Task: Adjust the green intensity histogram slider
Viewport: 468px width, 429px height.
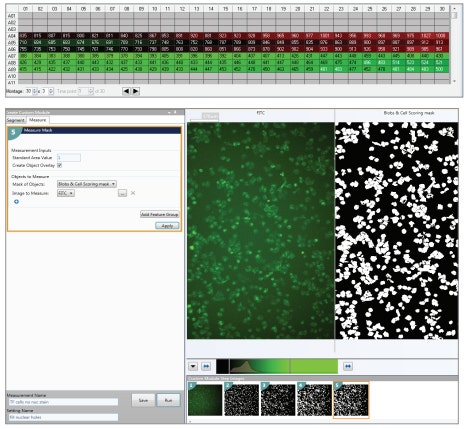Action: tap(290, 366)
